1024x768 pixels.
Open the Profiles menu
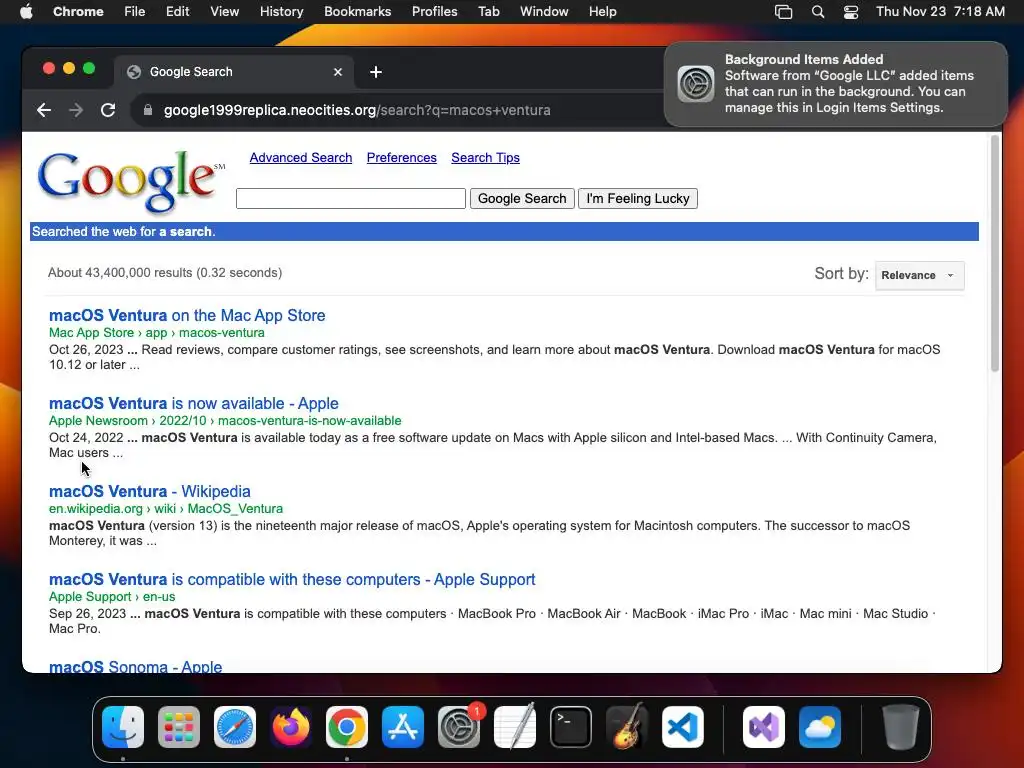(x=434, y=12)
